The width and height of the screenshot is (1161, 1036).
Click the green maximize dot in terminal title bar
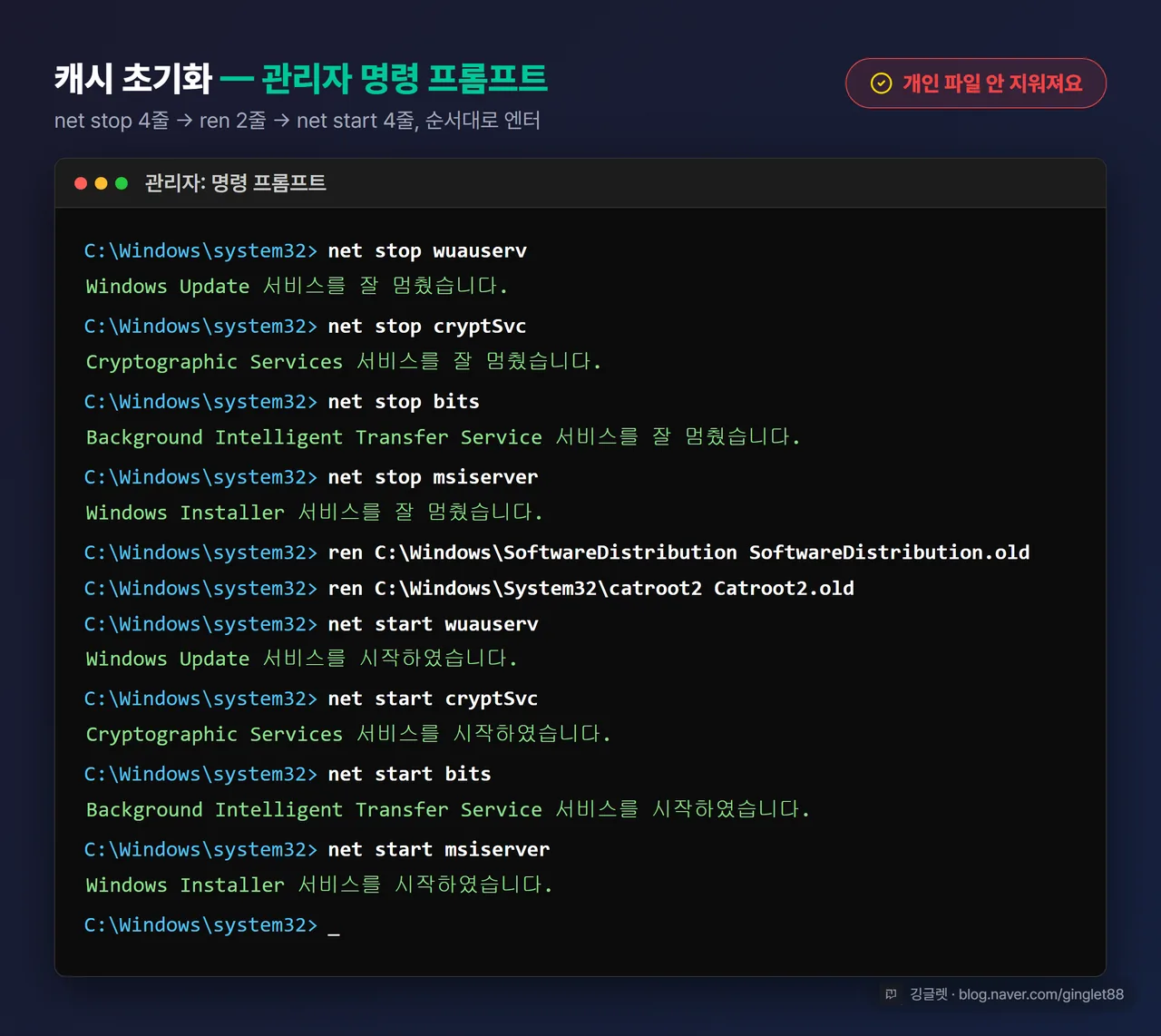tap(122, 183)
